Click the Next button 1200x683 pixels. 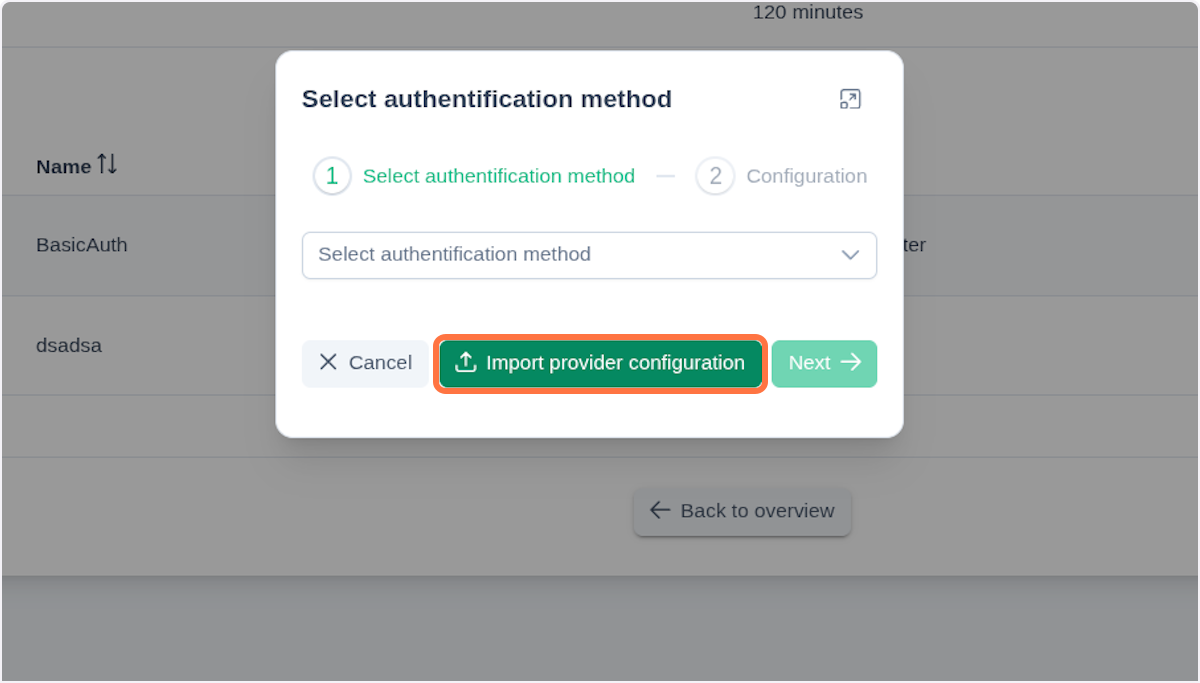click(x=824, y=363)
